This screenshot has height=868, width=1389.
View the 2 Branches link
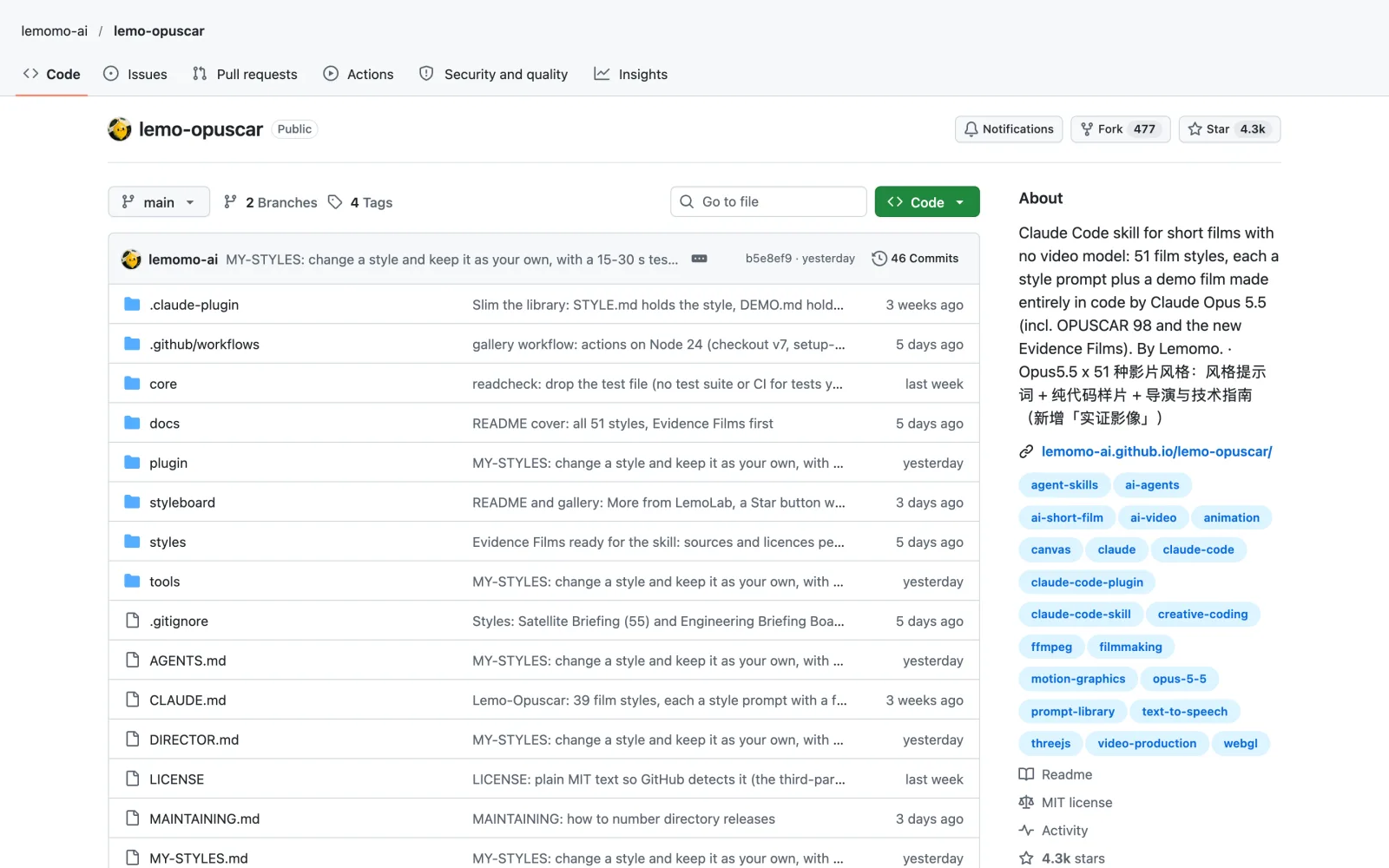pyautogui.click(x=271, y=202)
